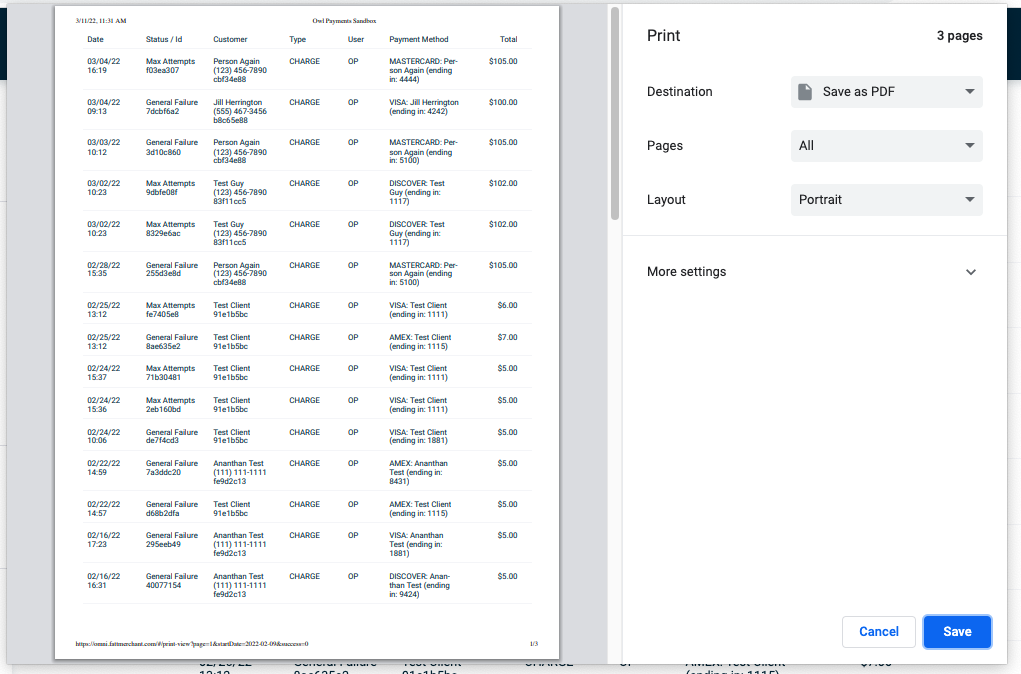Click transaction id 71b30481
Viewport: 1021px width, 674px height.
163,378
